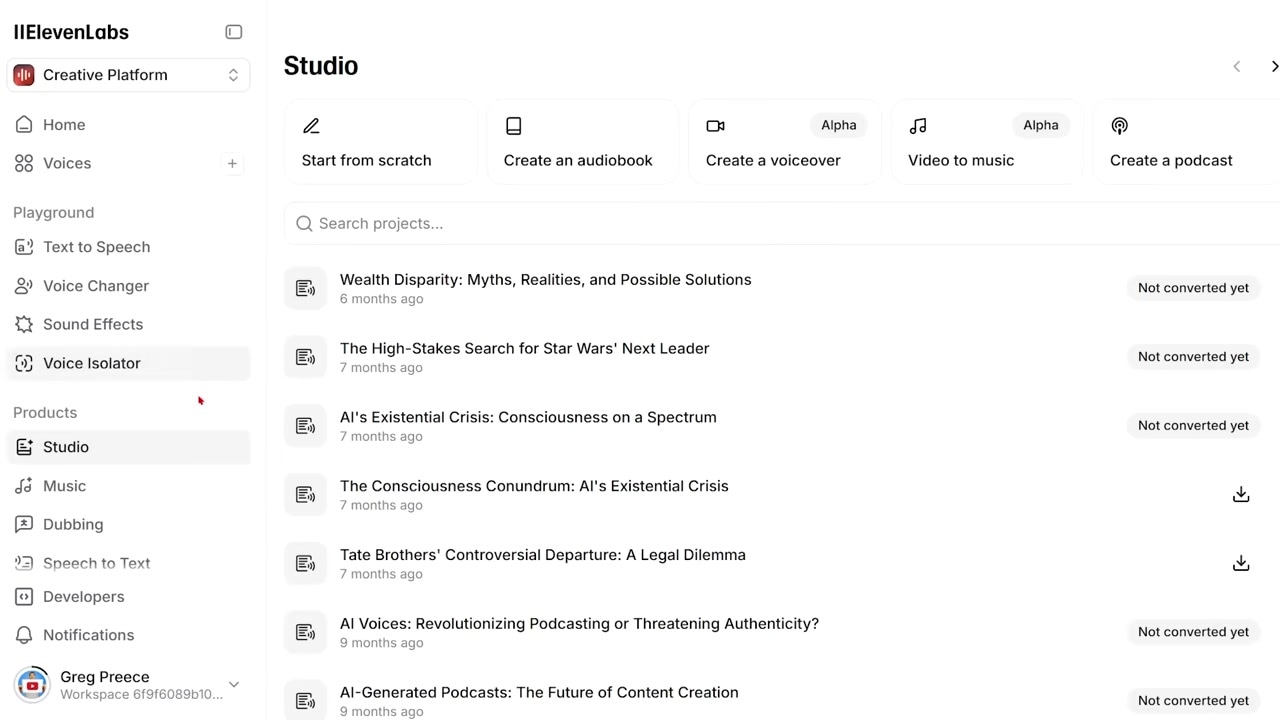Open AI-Generated Podcasts: The Future project
The width and height of the screenshot is (1280, 720).
(x=539, y=692)
